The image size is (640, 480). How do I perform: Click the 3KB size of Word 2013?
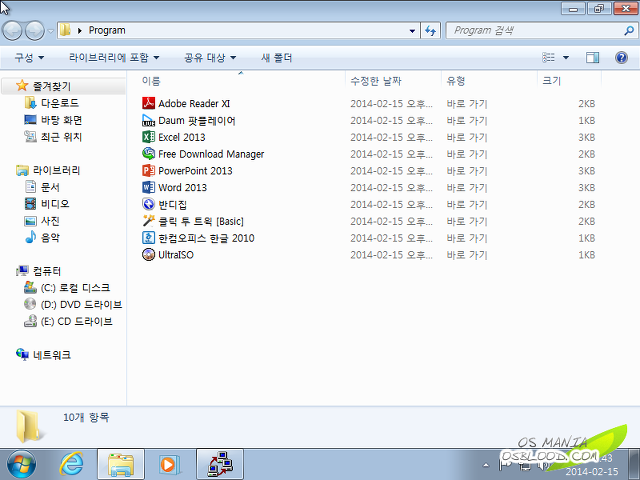tap(587, 187)
